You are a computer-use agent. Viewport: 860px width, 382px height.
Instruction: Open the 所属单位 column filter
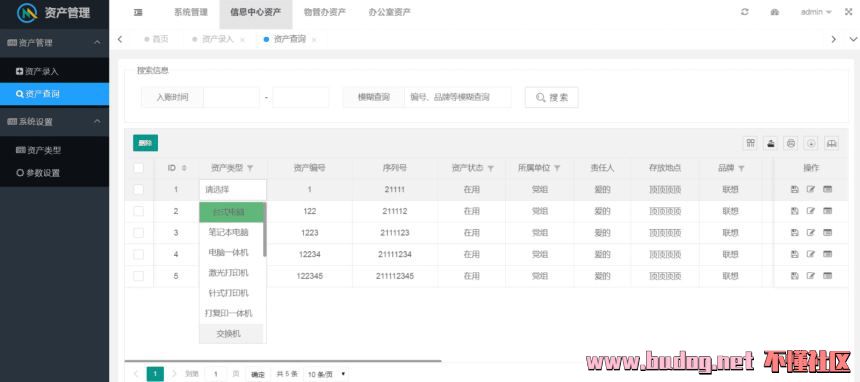coord(557,168)
